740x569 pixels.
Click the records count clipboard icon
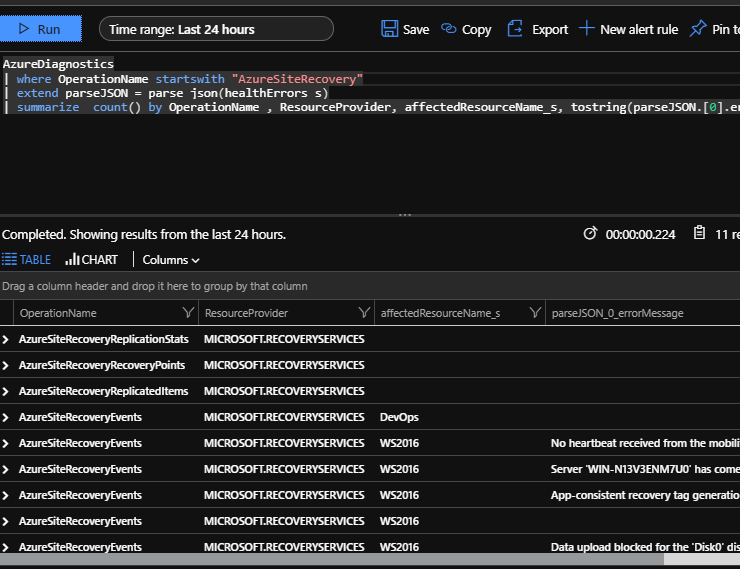(699, 233)
